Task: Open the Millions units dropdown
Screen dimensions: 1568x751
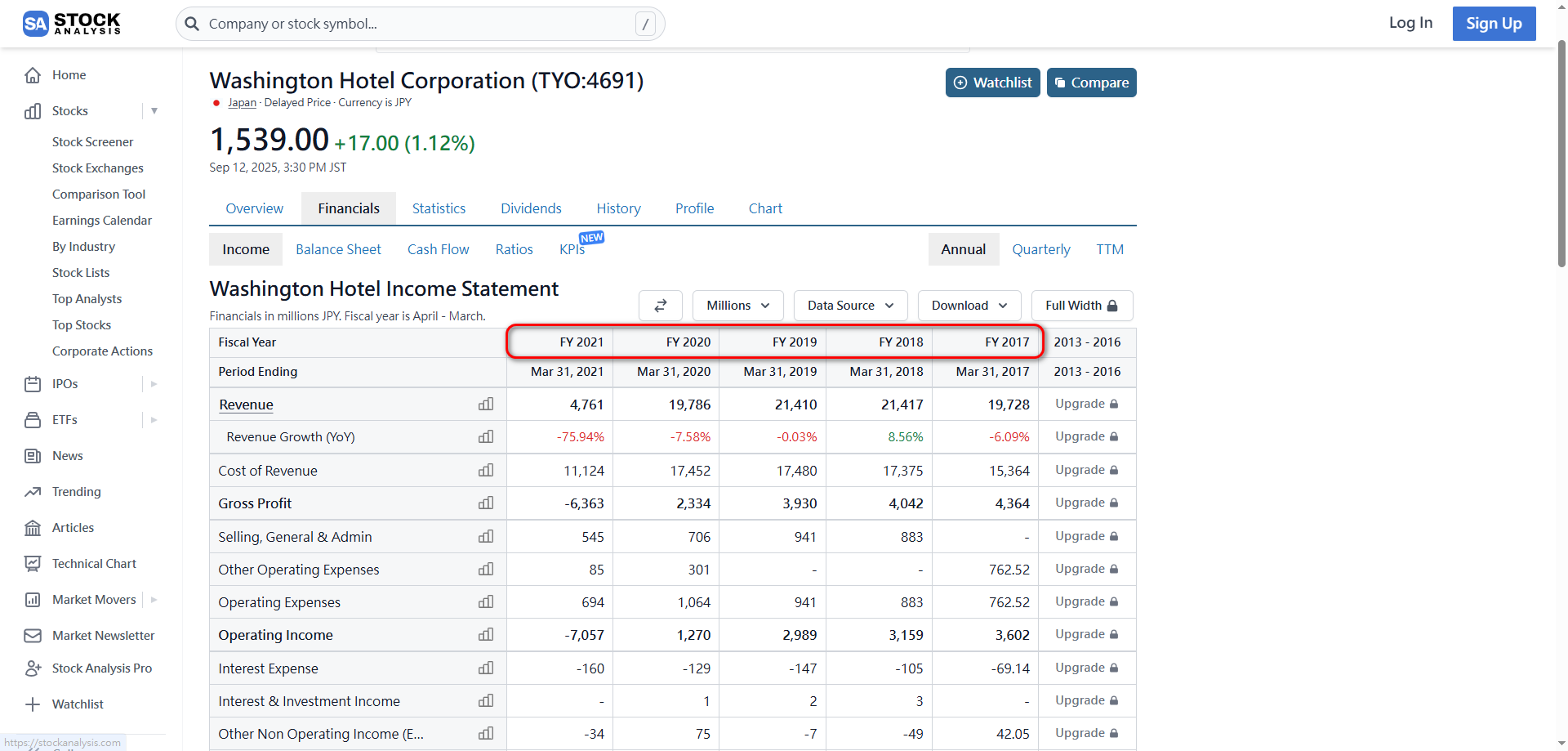Action: click(x=738, y=306)
